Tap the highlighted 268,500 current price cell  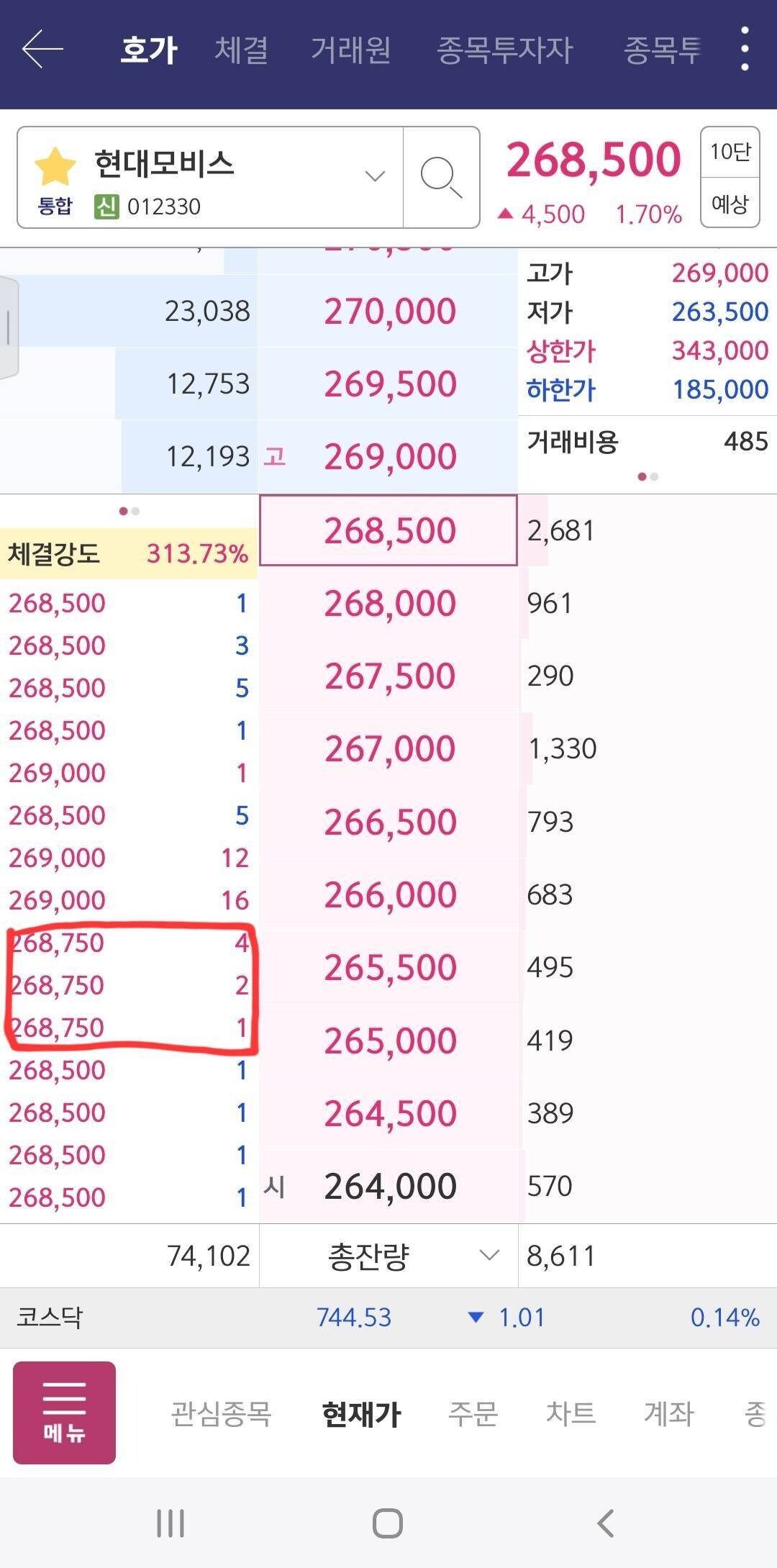pyautogui.click(x=389, y=530)
